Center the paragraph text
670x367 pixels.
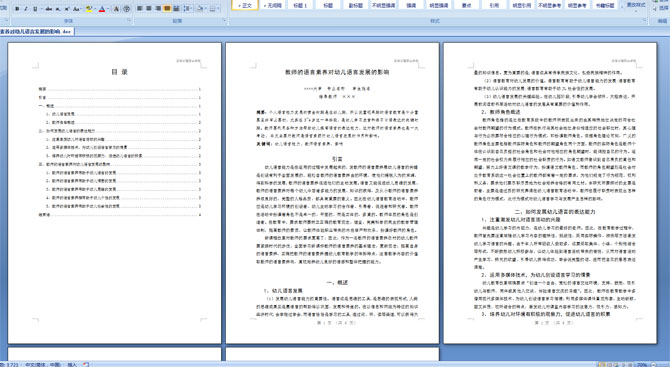[149, 8]
